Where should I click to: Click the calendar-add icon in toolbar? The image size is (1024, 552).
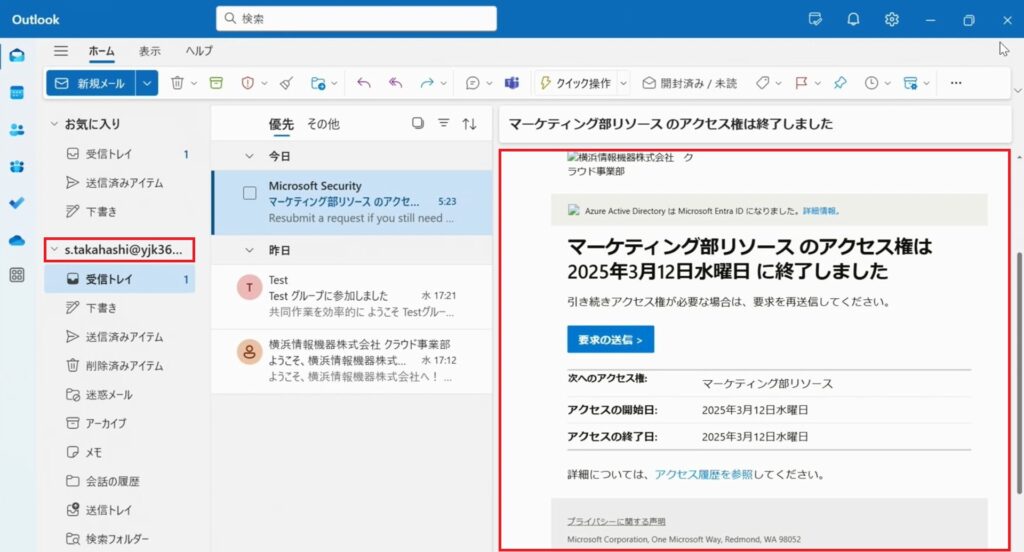(910, 83)
